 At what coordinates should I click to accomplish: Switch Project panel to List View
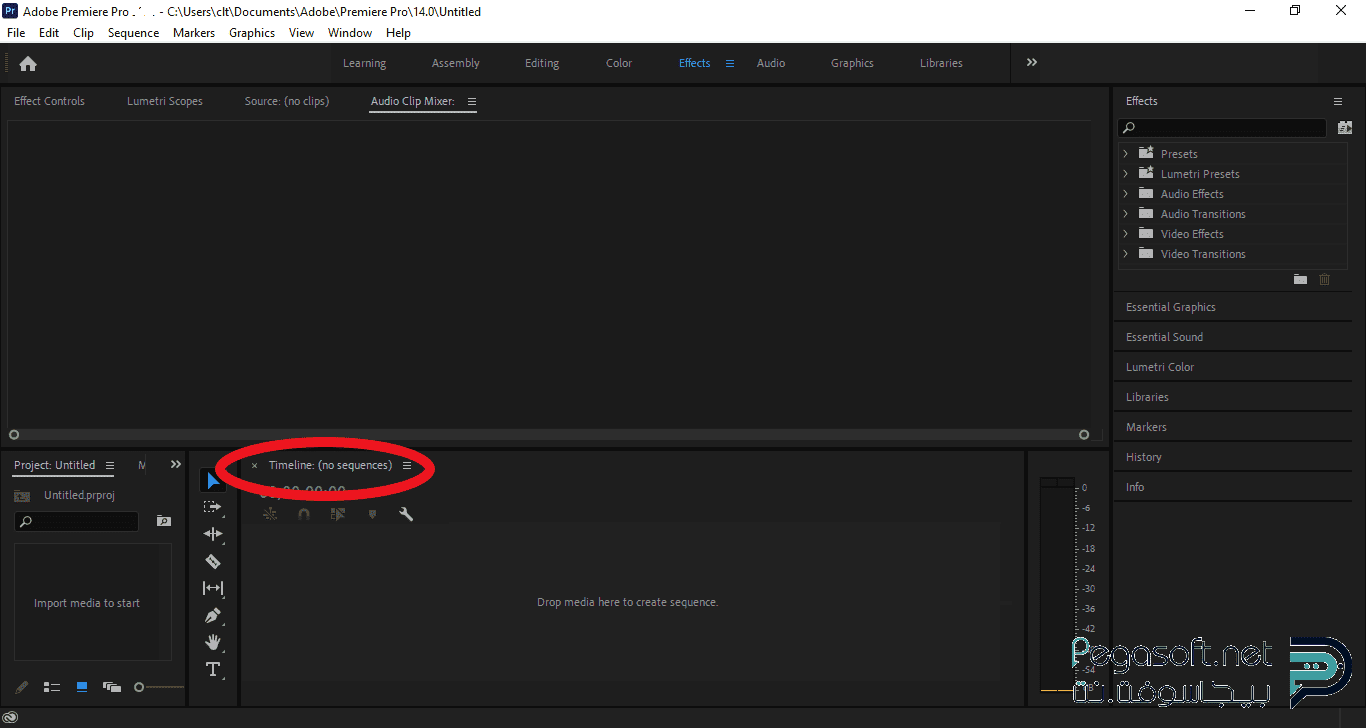pos(52,687)
